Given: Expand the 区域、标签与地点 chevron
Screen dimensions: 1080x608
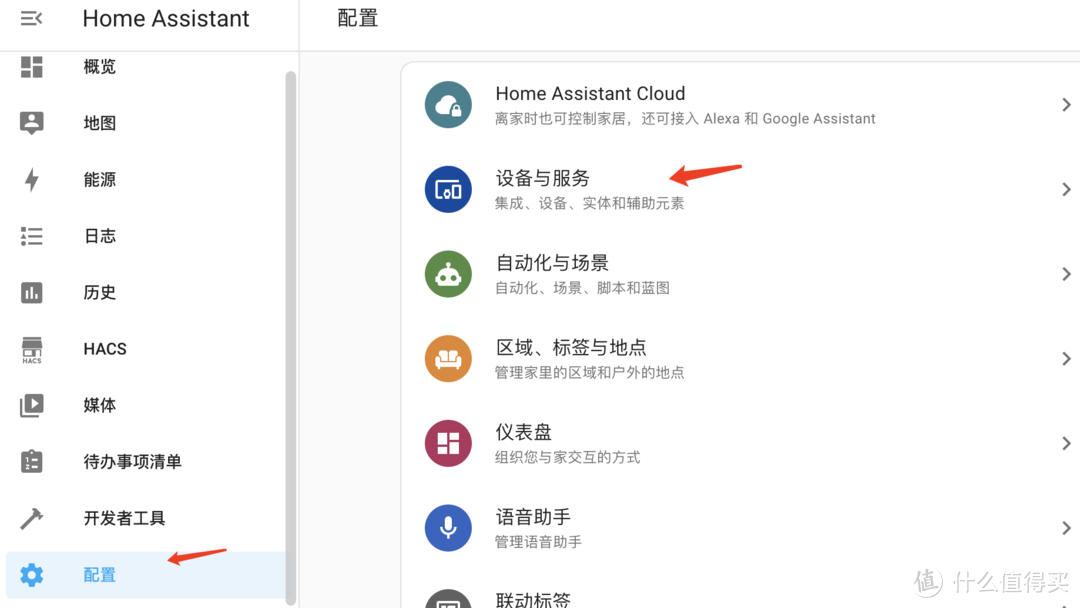Looking at the screenshot, I should click(x=1065, y=358).
